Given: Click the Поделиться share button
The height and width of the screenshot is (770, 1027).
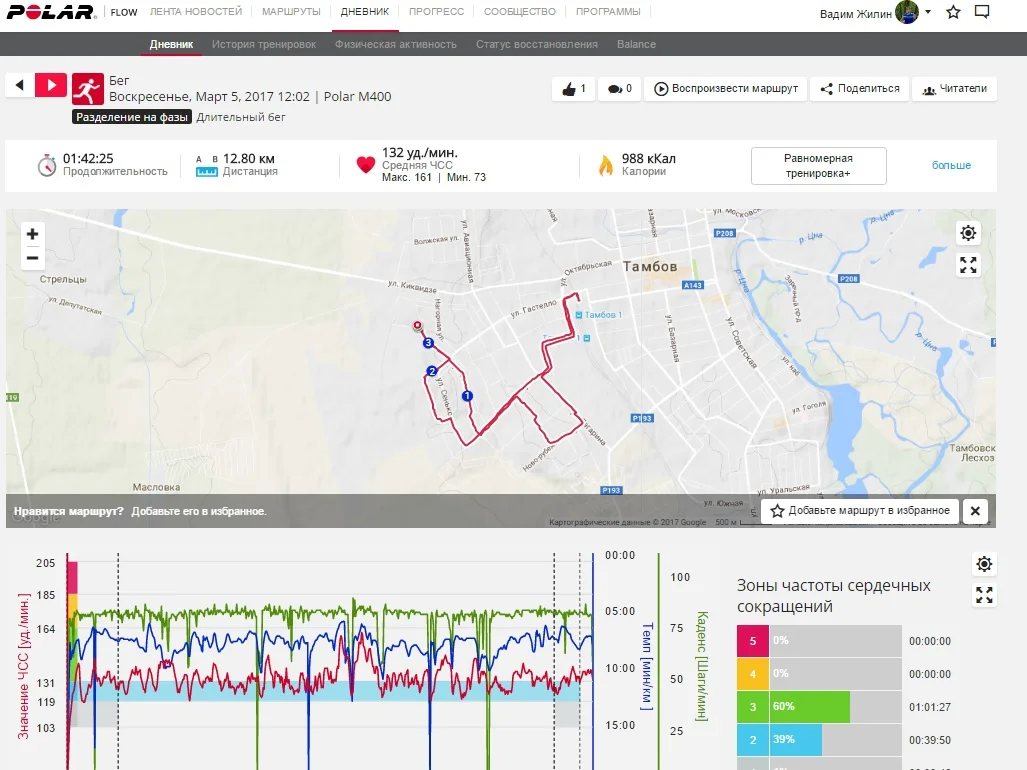Looking at the screenshot, I should [859, 89].
